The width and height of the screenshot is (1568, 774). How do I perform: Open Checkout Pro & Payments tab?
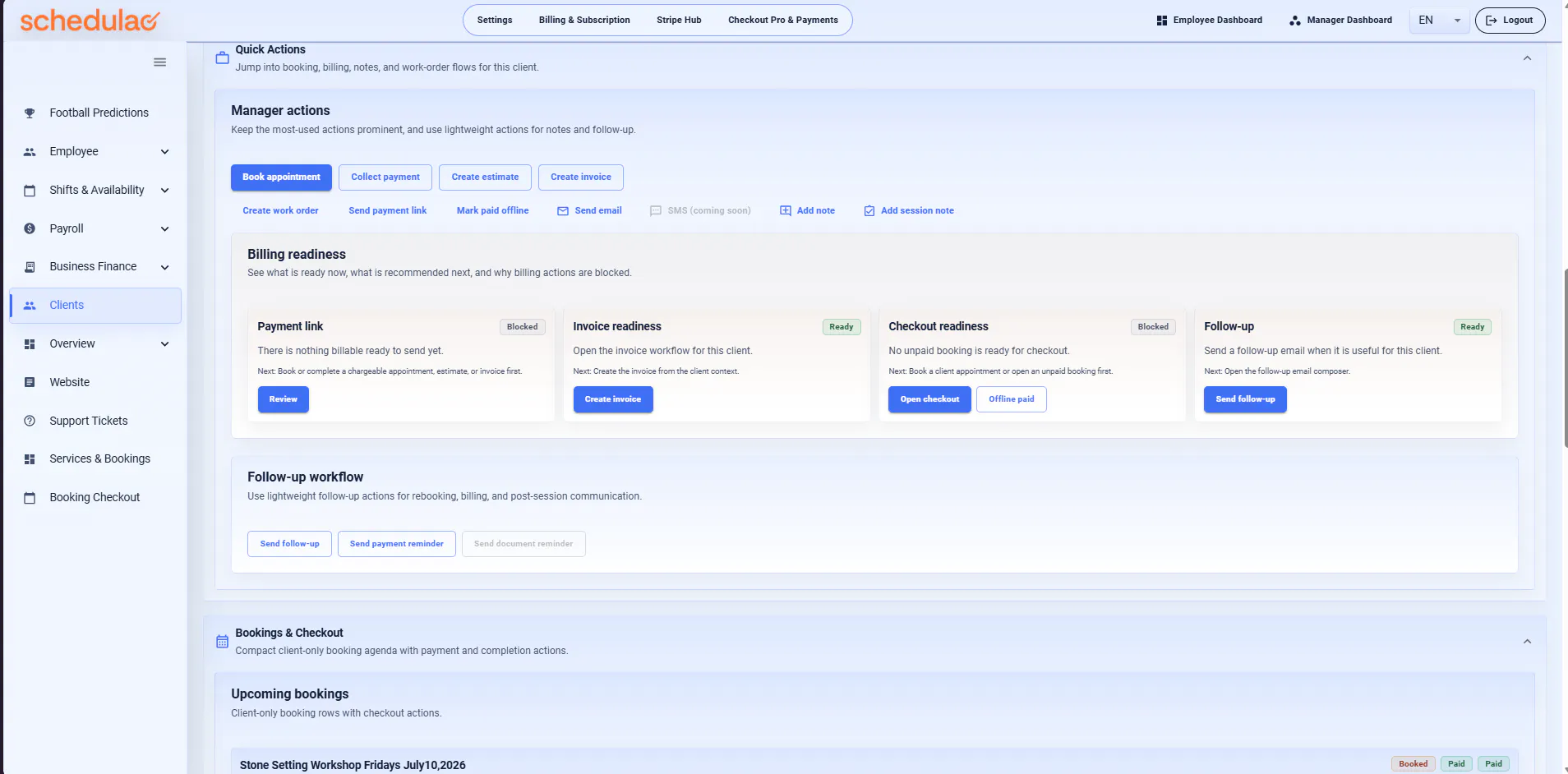coord(783,21)
